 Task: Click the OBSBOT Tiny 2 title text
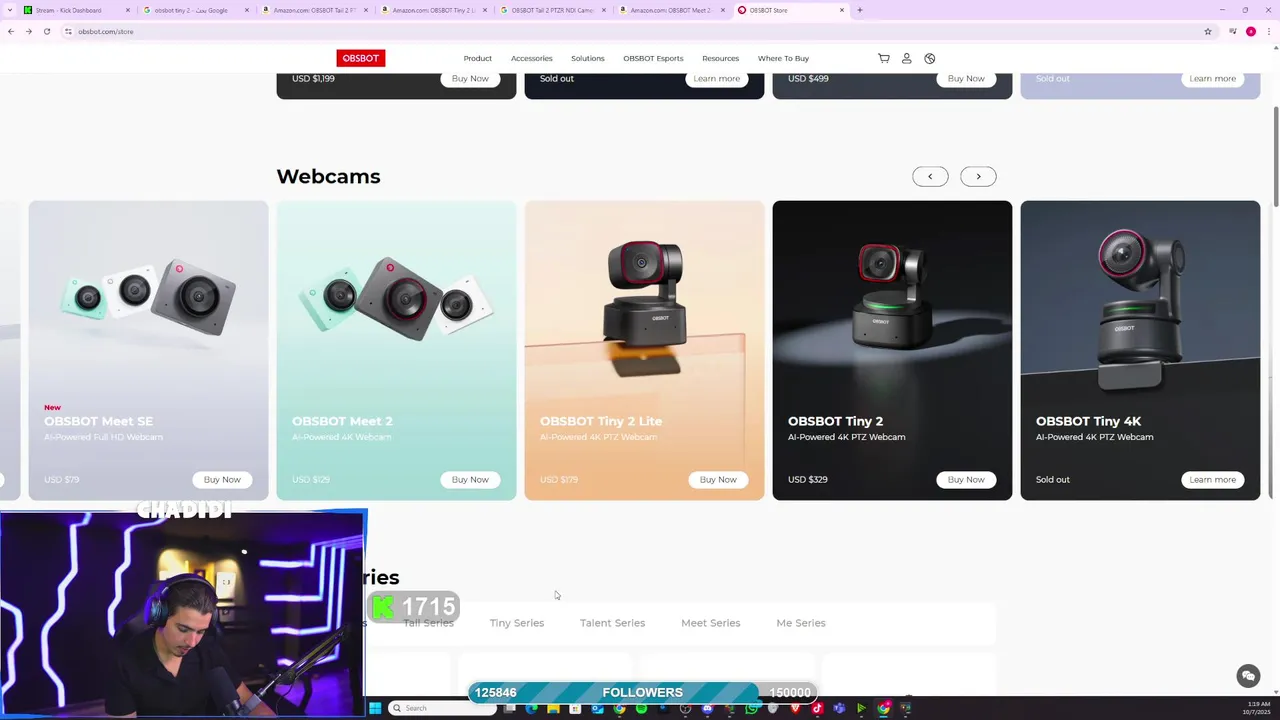tap(835, 421)
